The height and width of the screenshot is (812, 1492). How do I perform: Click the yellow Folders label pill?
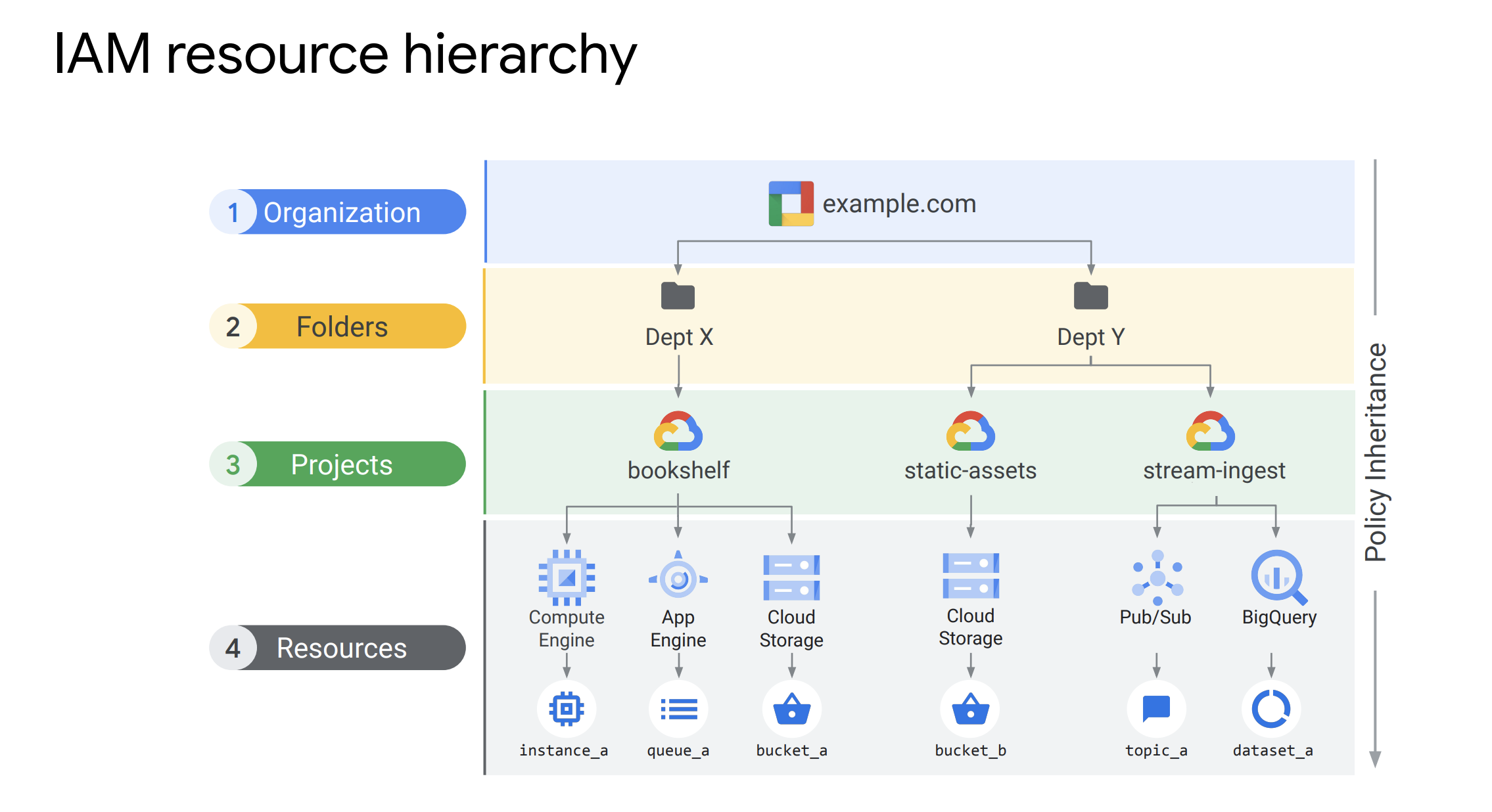(338, 327)
